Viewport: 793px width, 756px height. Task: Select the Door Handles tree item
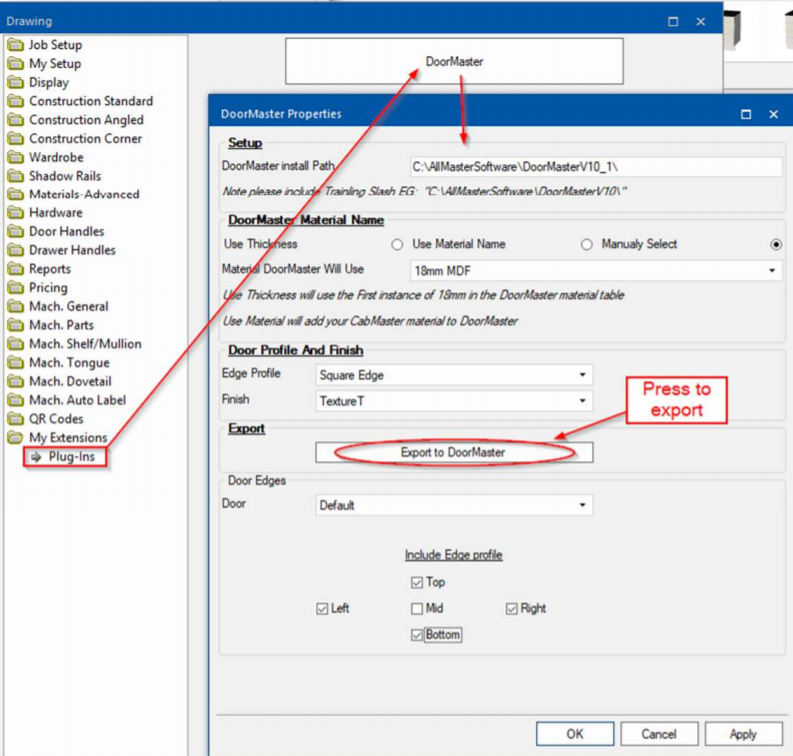66,232
